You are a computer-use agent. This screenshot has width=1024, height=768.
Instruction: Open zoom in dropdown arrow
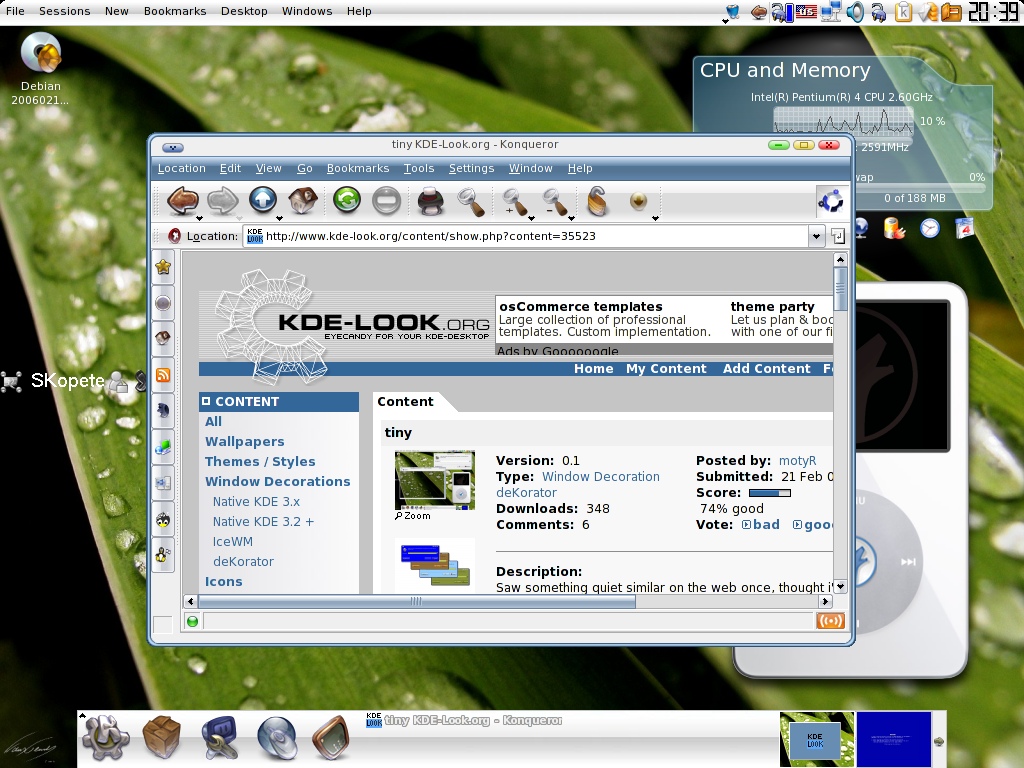click(531, 218)
